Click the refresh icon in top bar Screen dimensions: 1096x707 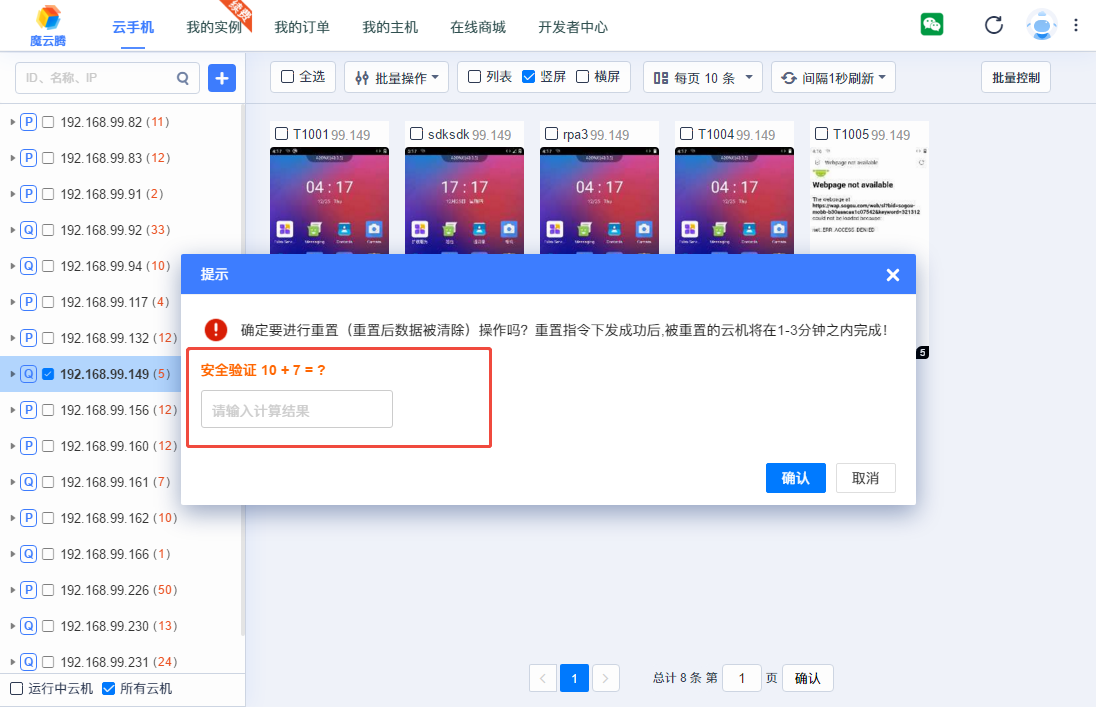tap(993, 25)
